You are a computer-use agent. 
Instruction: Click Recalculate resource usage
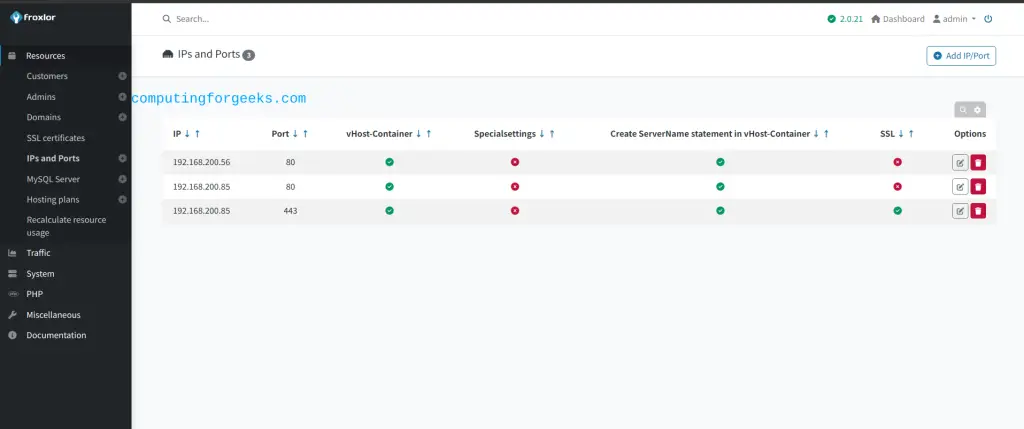[66, 226]
